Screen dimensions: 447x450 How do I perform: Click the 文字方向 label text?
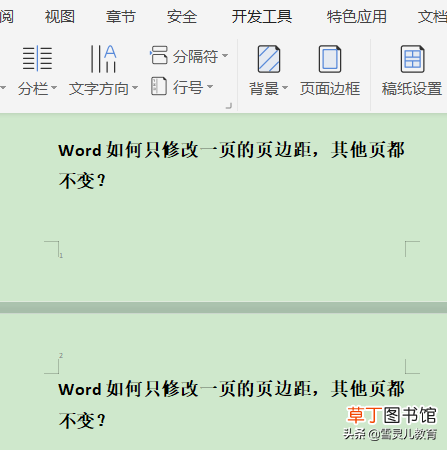tap(99, 88)
